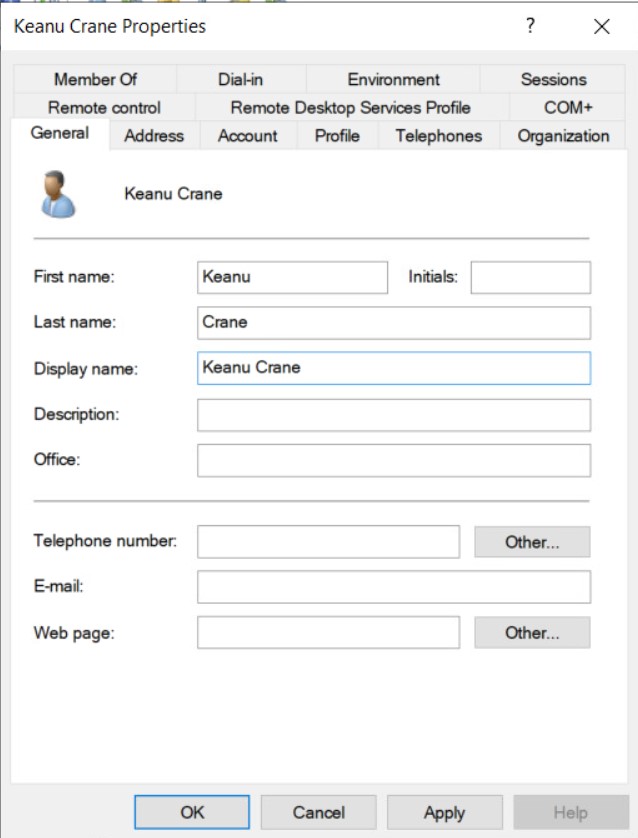Focus the Initials text box
The height and width of the screenshot is (838, 638).
[530, 278]
